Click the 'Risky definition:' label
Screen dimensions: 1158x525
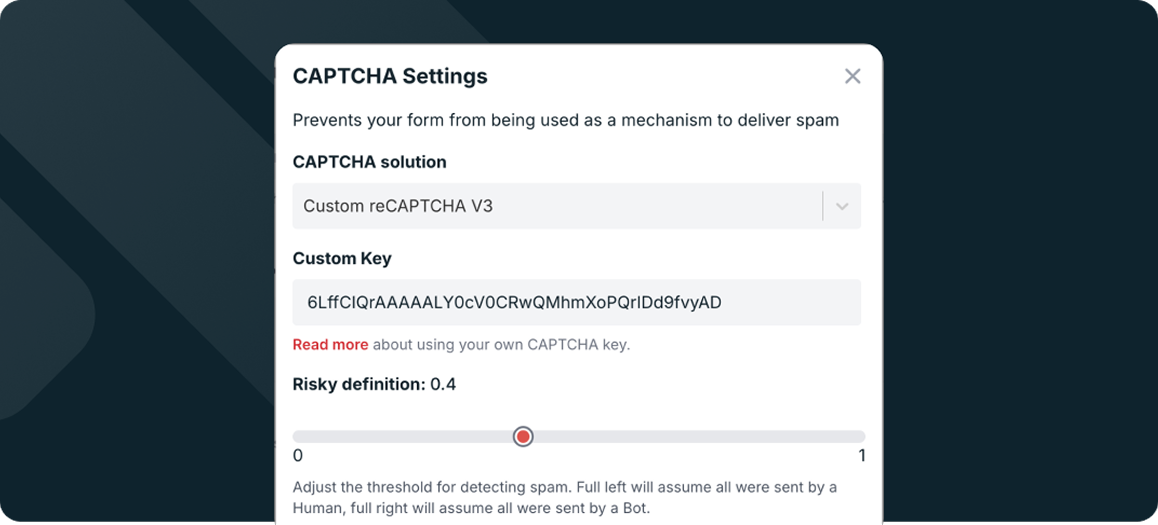coord(358,384)
